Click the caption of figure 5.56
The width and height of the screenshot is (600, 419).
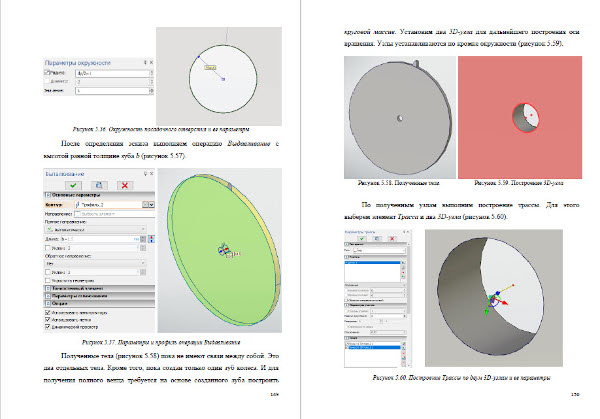[161, 129]
